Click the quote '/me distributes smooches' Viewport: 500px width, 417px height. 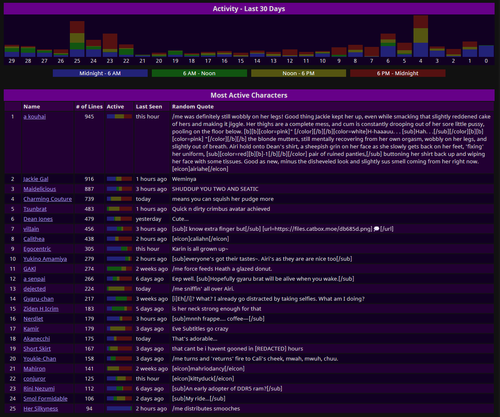pyautogui.click(x=206, y=409)
